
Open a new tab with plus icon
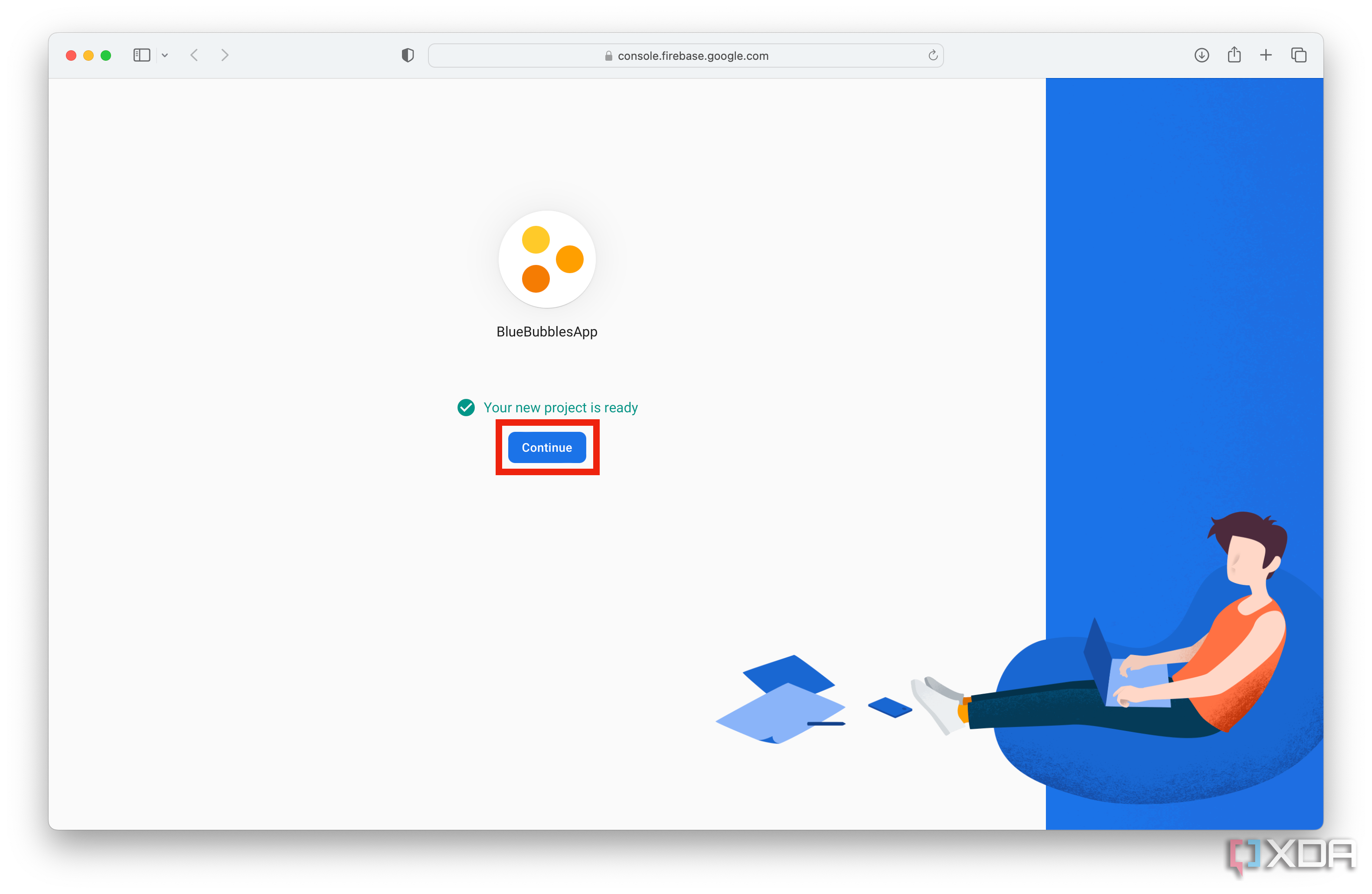click(x=1266, y=55)
